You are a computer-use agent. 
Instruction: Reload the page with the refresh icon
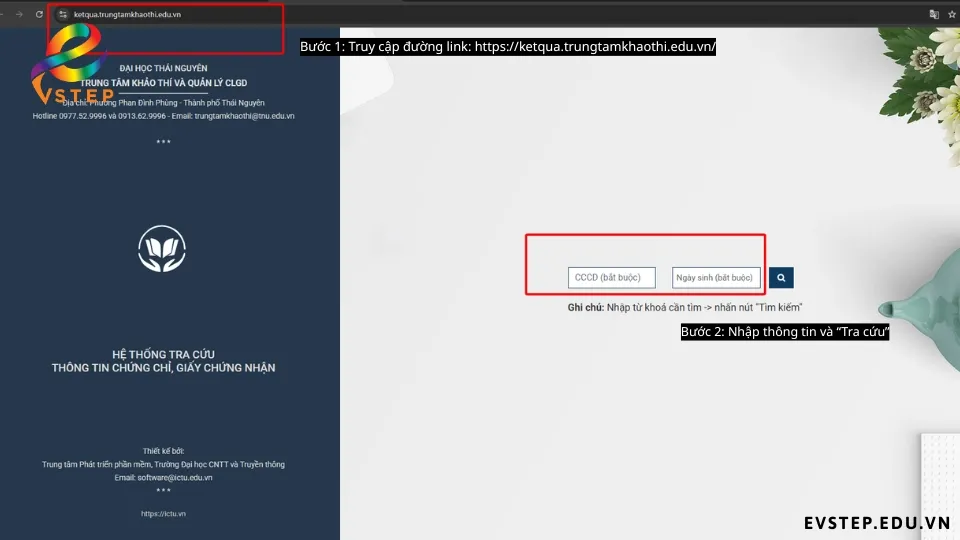tap(39, 14)
